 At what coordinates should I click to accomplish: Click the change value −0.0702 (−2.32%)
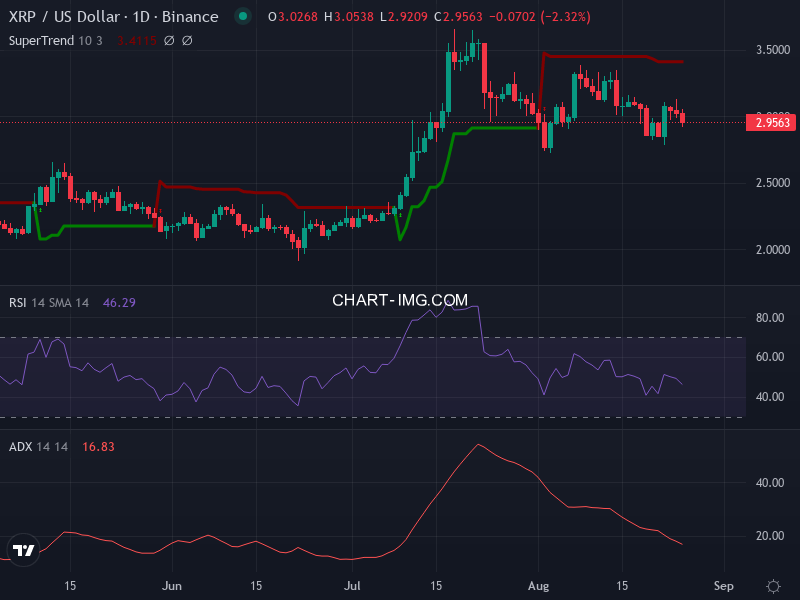coord(540,17)
